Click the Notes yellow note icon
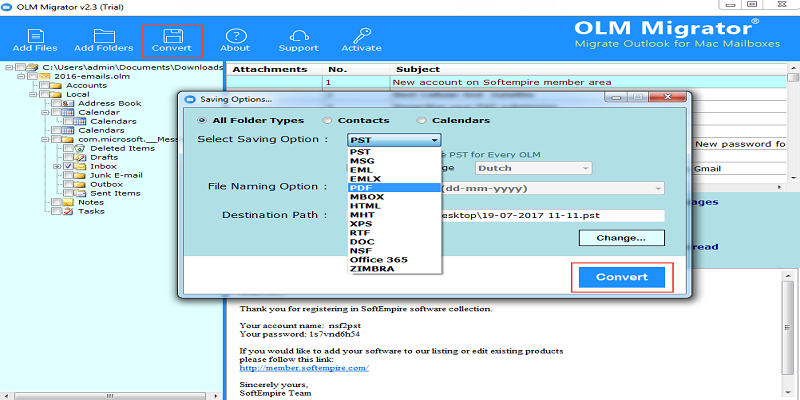 [69, 202]
